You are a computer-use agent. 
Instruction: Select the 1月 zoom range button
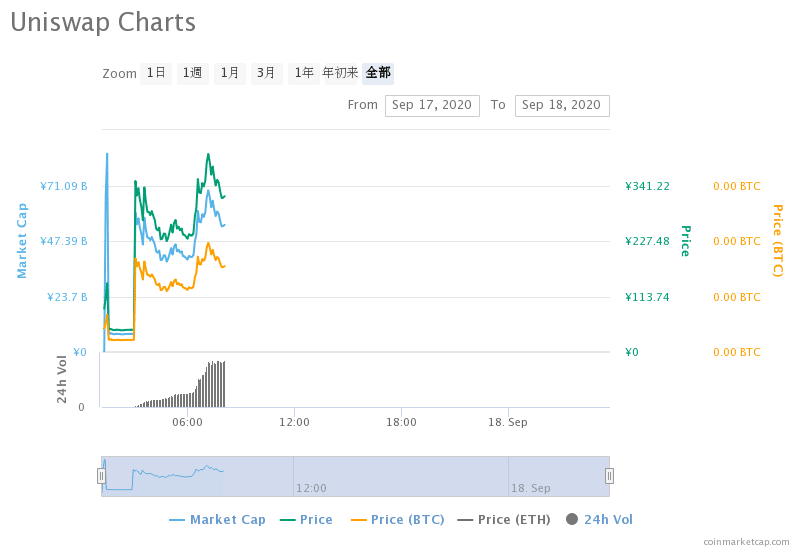[230, 73]
